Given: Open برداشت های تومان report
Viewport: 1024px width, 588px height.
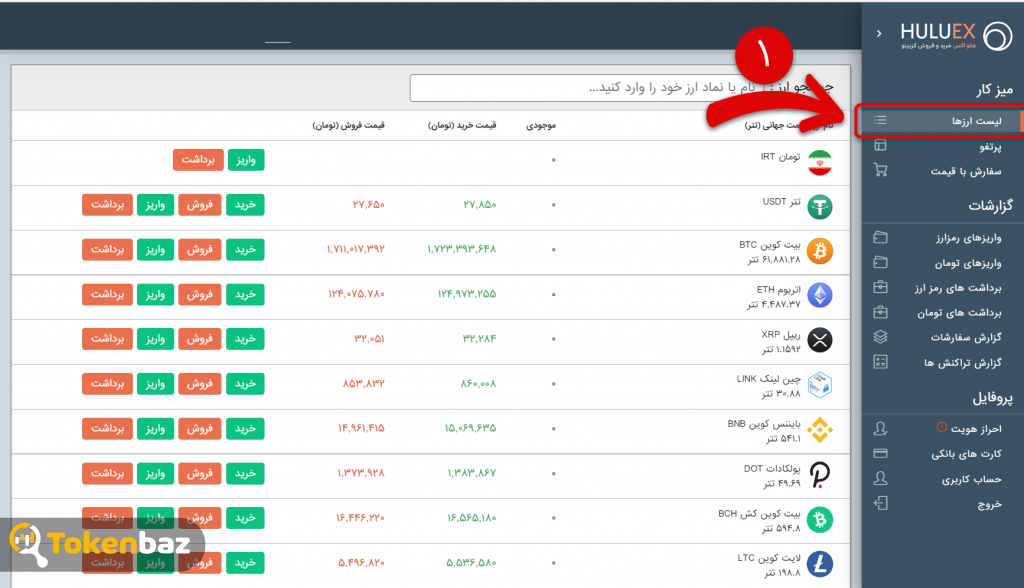Looking at the screenshot, I should tap(959, 313).
